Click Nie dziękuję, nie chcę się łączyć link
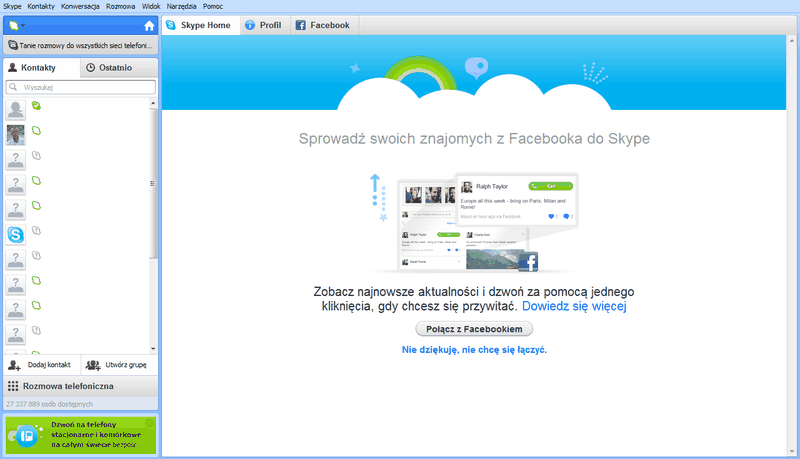This screenshot has height=459, width=800. coord(474,350)
